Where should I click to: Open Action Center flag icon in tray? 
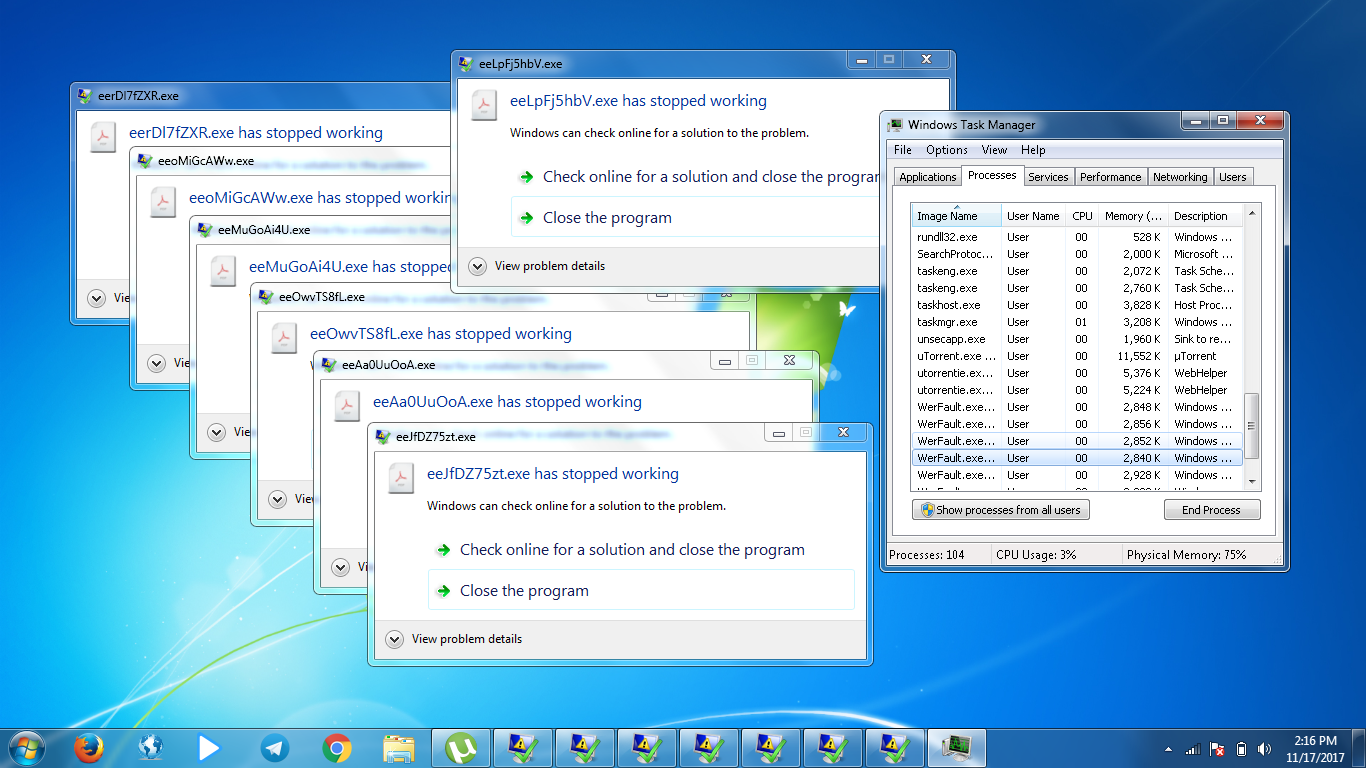point(1217,749)
